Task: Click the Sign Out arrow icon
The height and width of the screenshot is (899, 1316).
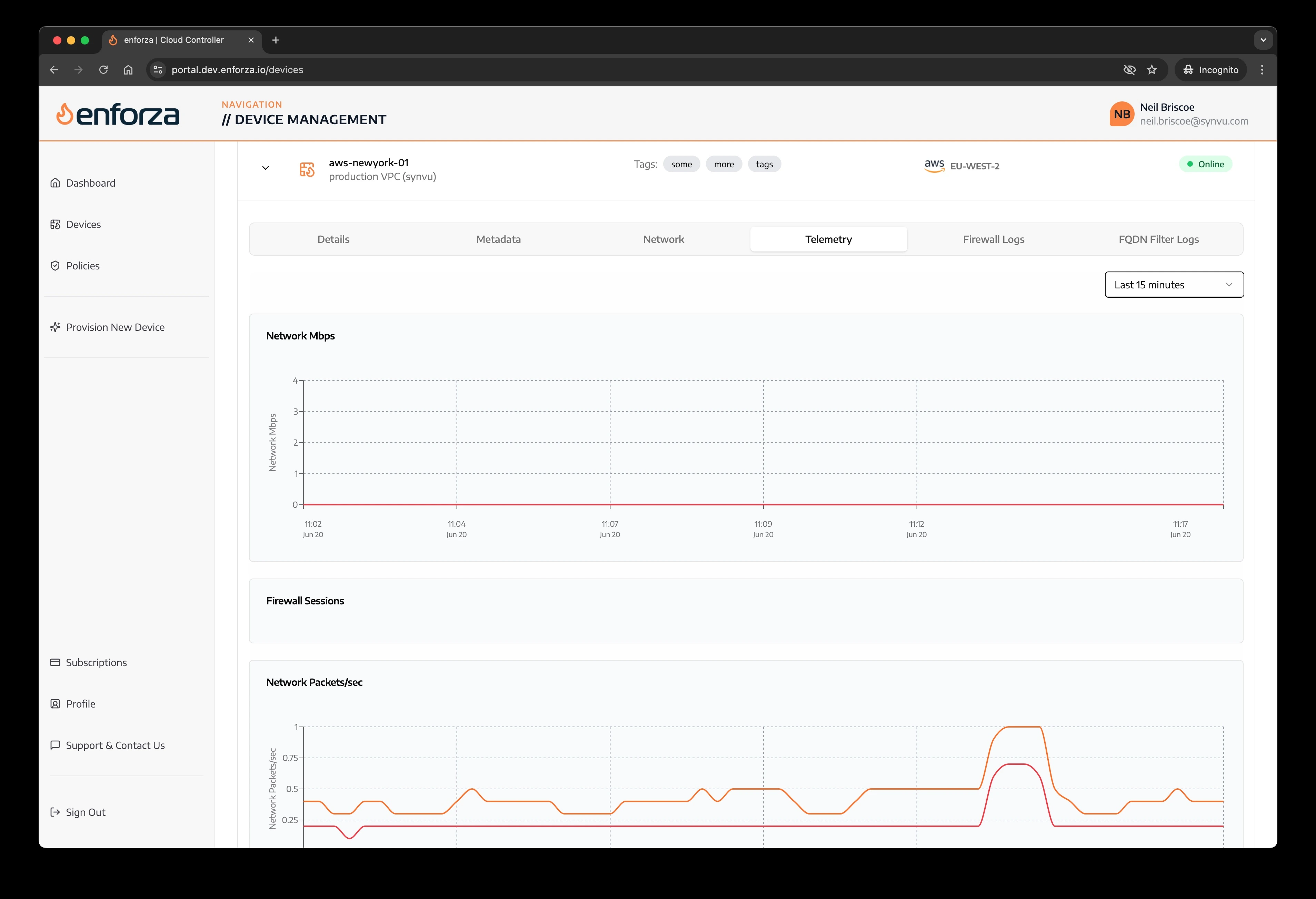Action: coord(55,812)
